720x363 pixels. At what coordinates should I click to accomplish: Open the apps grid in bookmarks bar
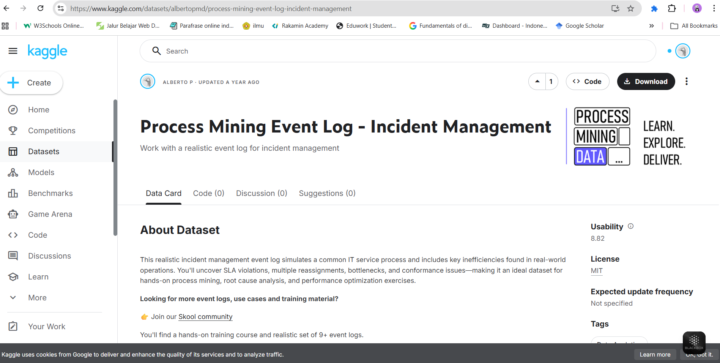tap(6, 26)
